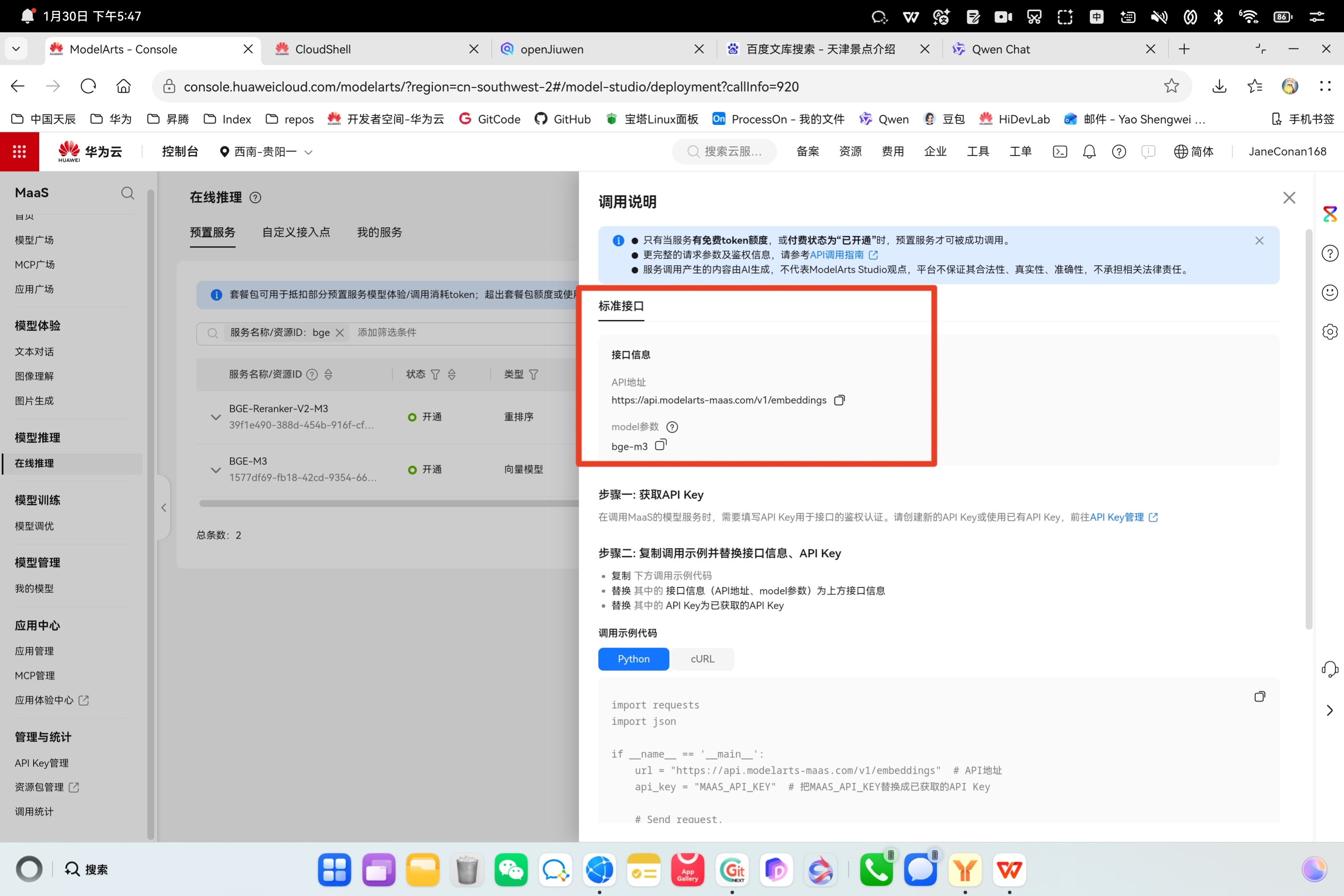Expand the BGE-Reranker-V2-M3 row

(x=215, y=417)
